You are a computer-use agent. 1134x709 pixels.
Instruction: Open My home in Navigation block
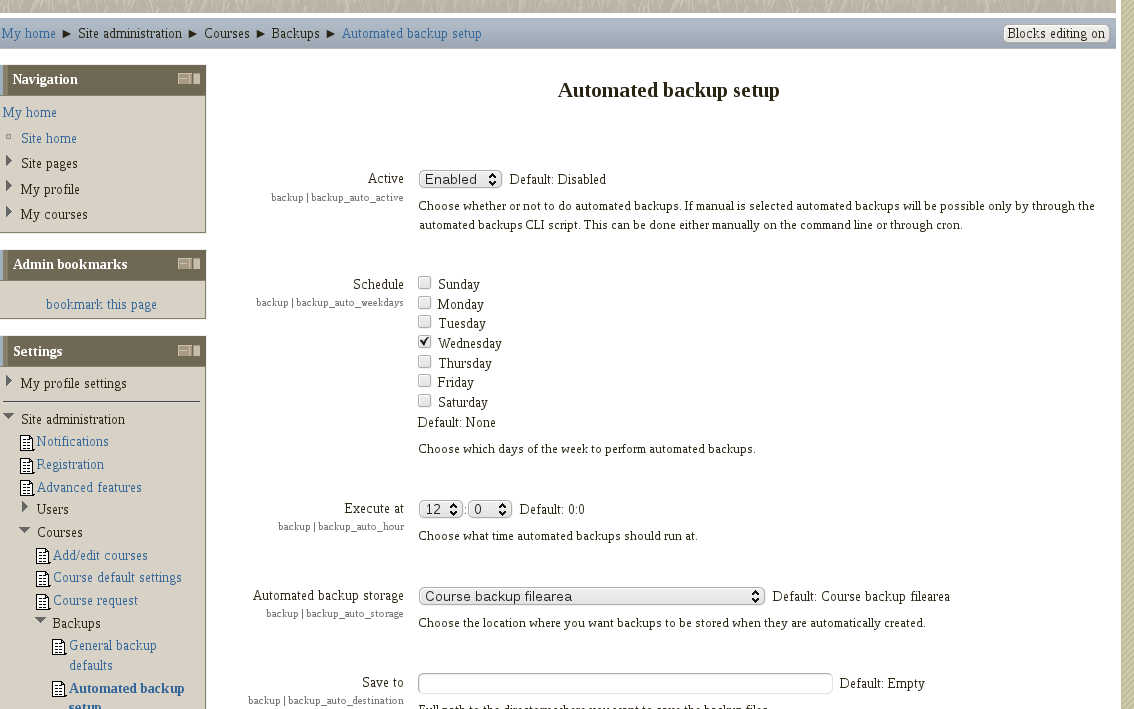(30, 112)
